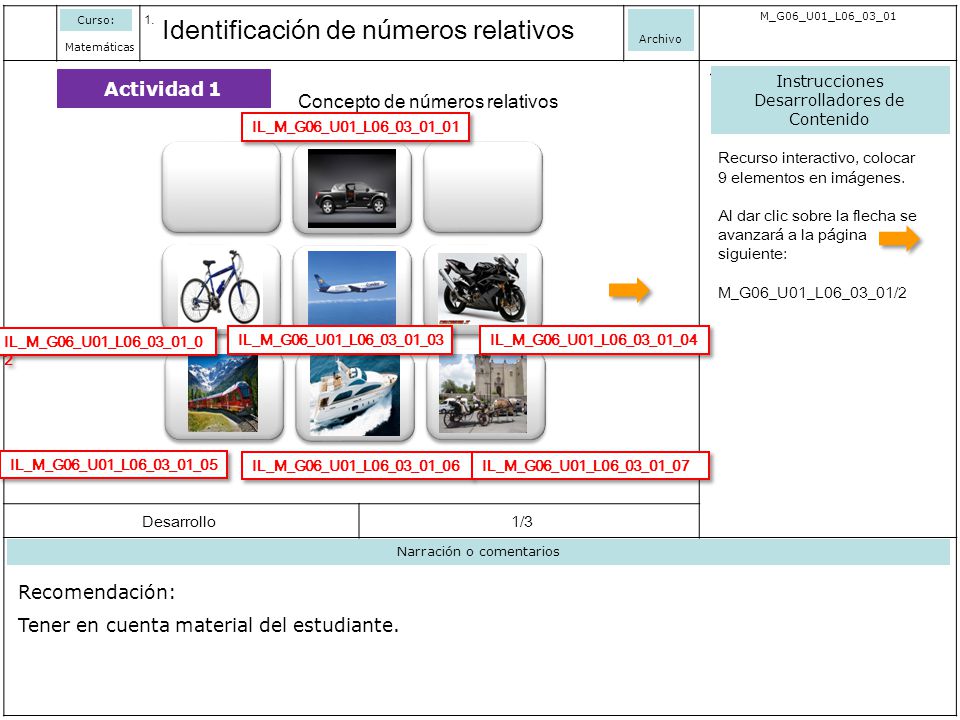Select the label IL_M_G06_U01_L06_03_01_05
Screen dimensions: 960x720
tap(114, 465)
